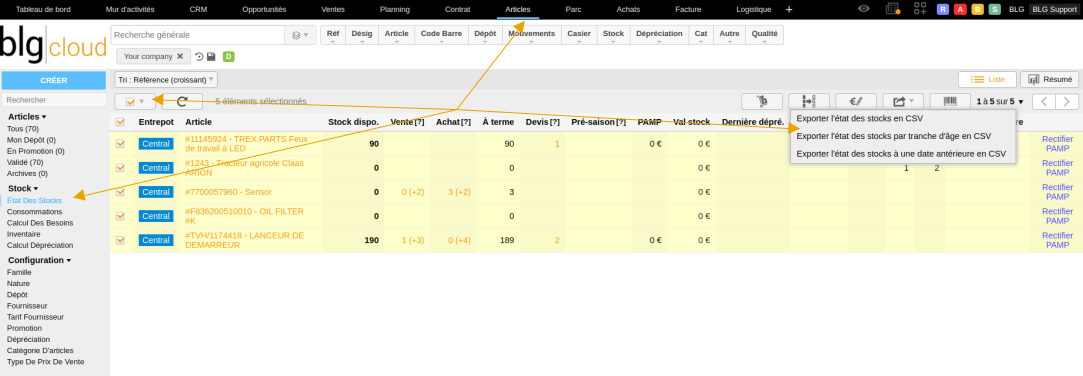This screenshot has width=1083, height=376.
Task: Click the eye visibility icon in top bar
Action: [x=863, y=9]
